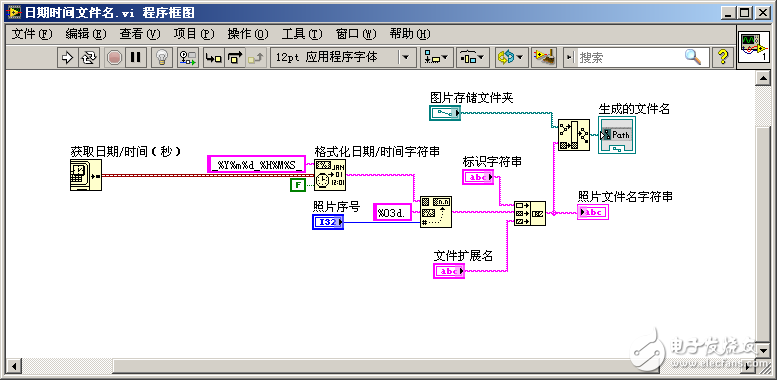
Task: Select the Build Path node
Action: (574, 135)
